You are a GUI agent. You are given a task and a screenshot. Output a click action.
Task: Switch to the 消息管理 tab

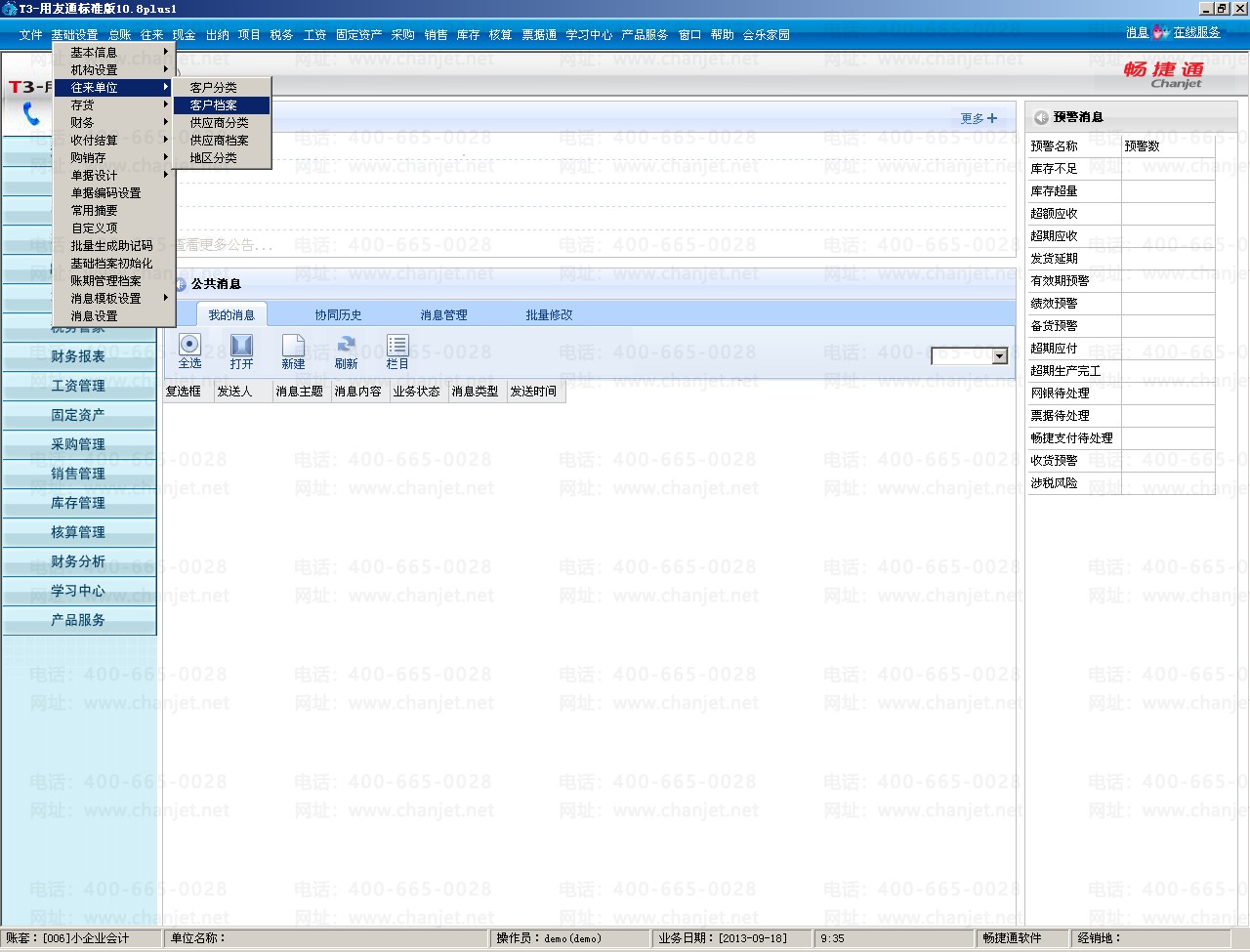[x=443, y=314]
